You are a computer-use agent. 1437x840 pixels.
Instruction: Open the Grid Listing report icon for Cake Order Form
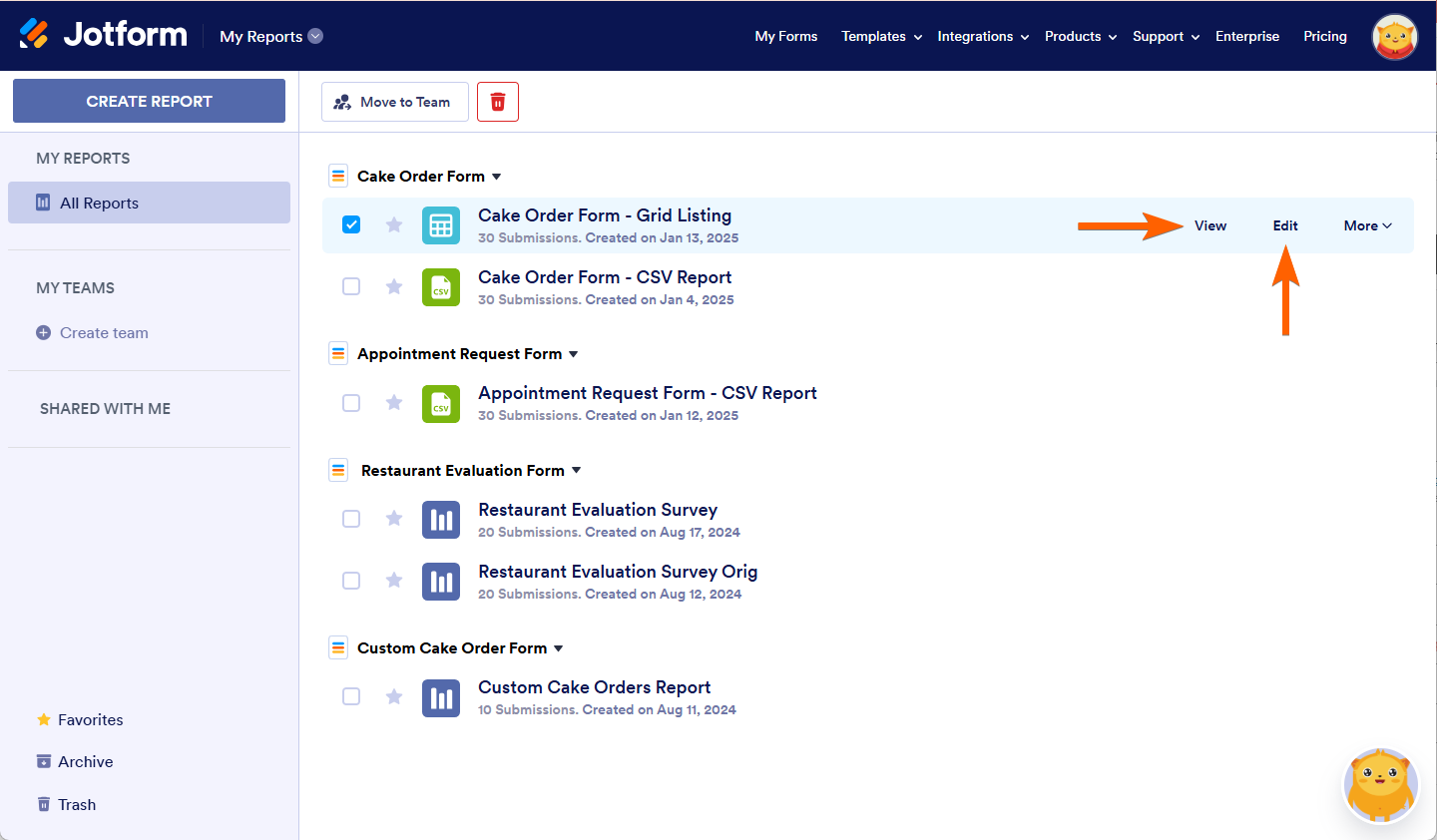(x=440, y=224)
